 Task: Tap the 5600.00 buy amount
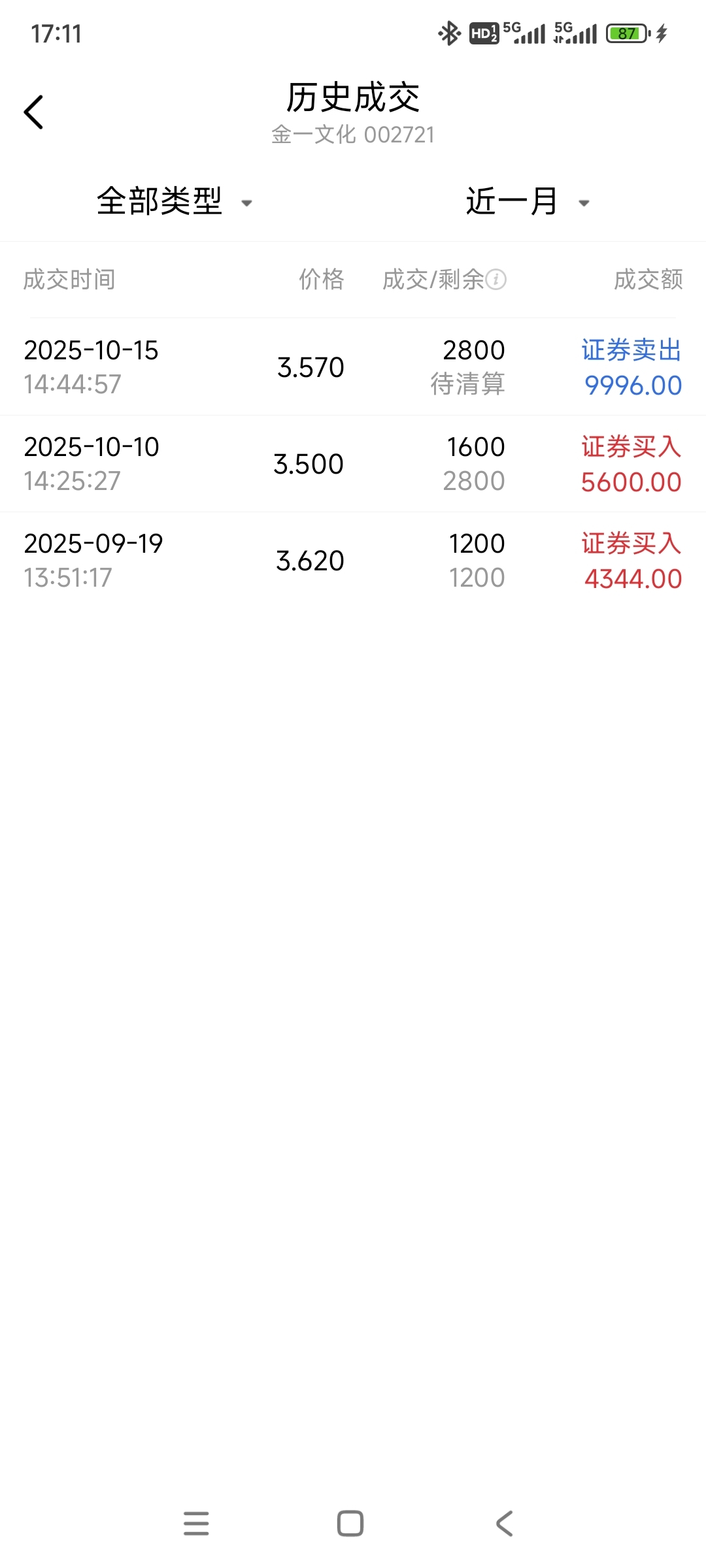[631, 482]
